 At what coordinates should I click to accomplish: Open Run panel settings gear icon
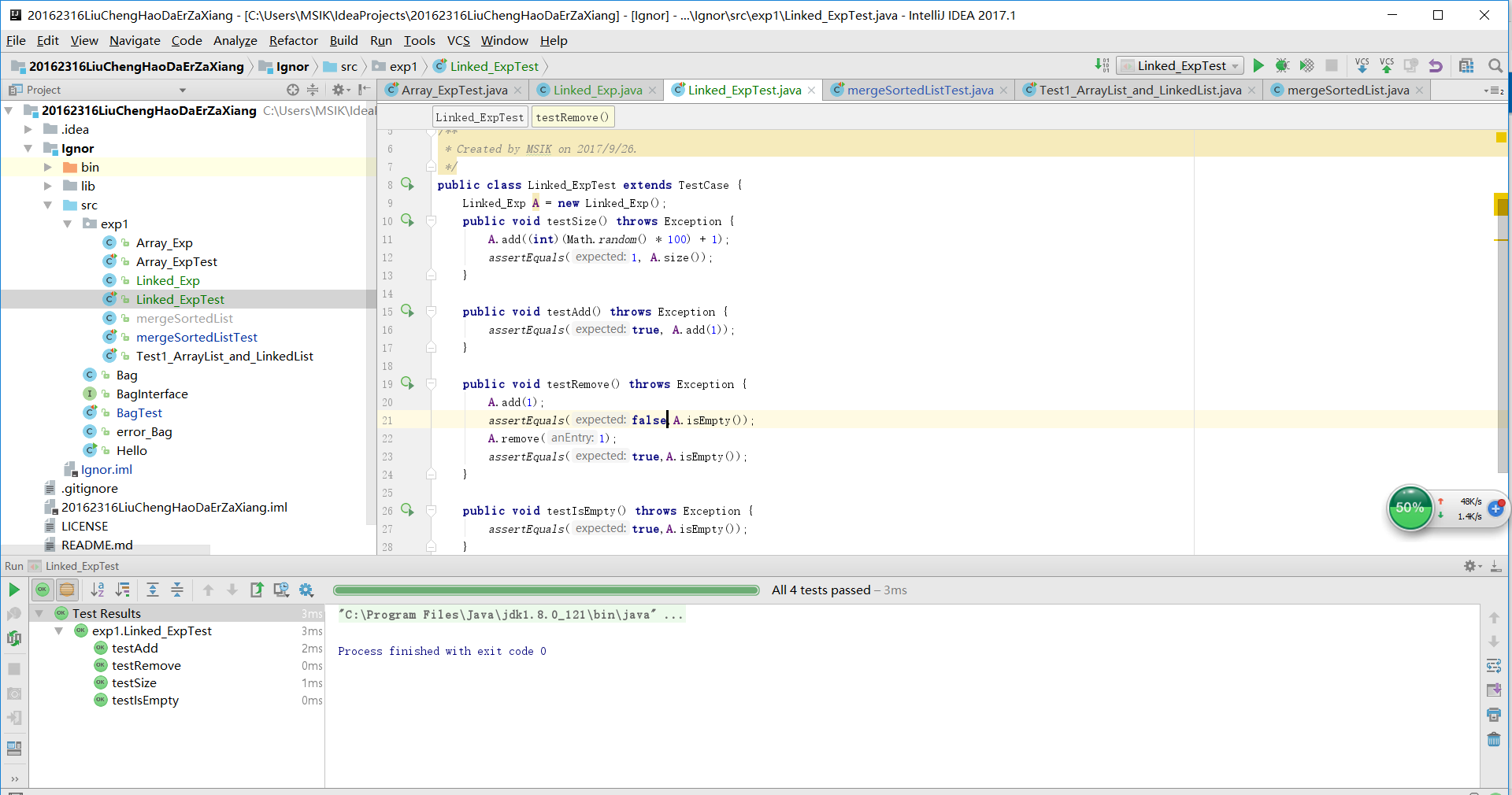(1470, 566)
